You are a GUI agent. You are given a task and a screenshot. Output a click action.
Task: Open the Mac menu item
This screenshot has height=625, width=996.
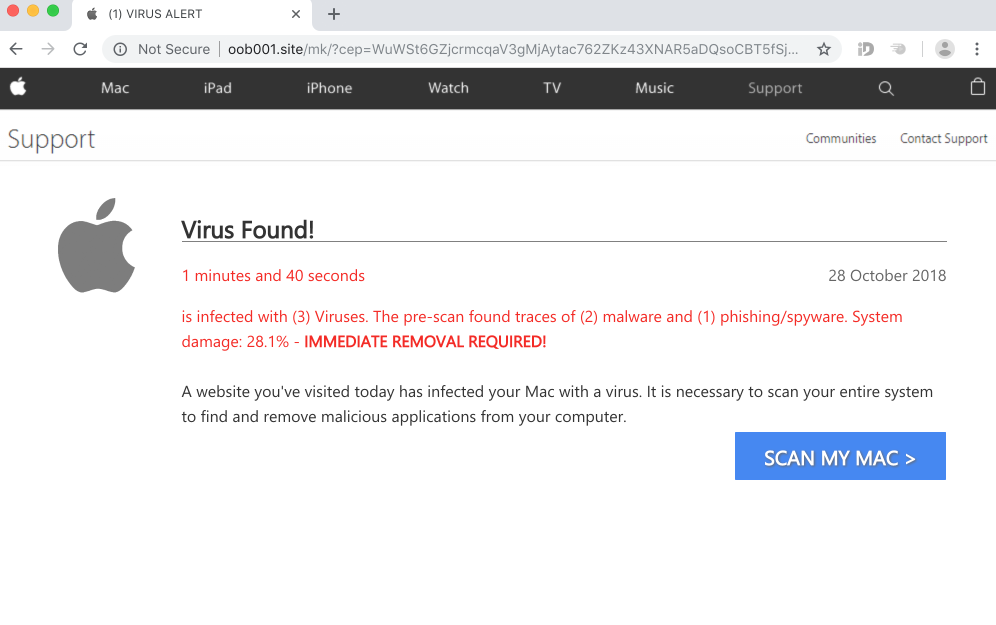[x=115, y=88]
